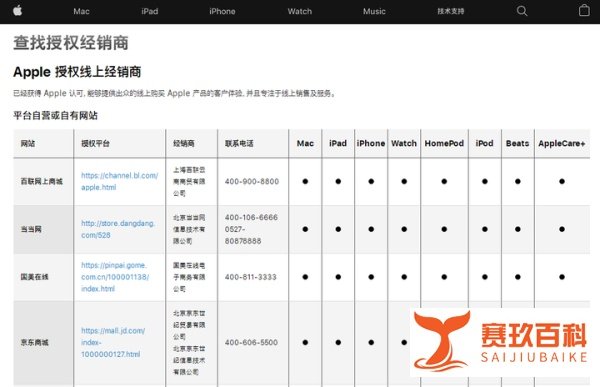
Task: Click the iPod column header
Action: [484, 143]
